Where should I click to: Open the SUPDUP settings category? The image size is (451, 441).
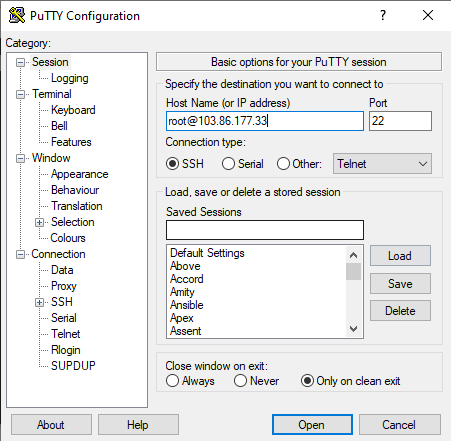tap(73, 366)
